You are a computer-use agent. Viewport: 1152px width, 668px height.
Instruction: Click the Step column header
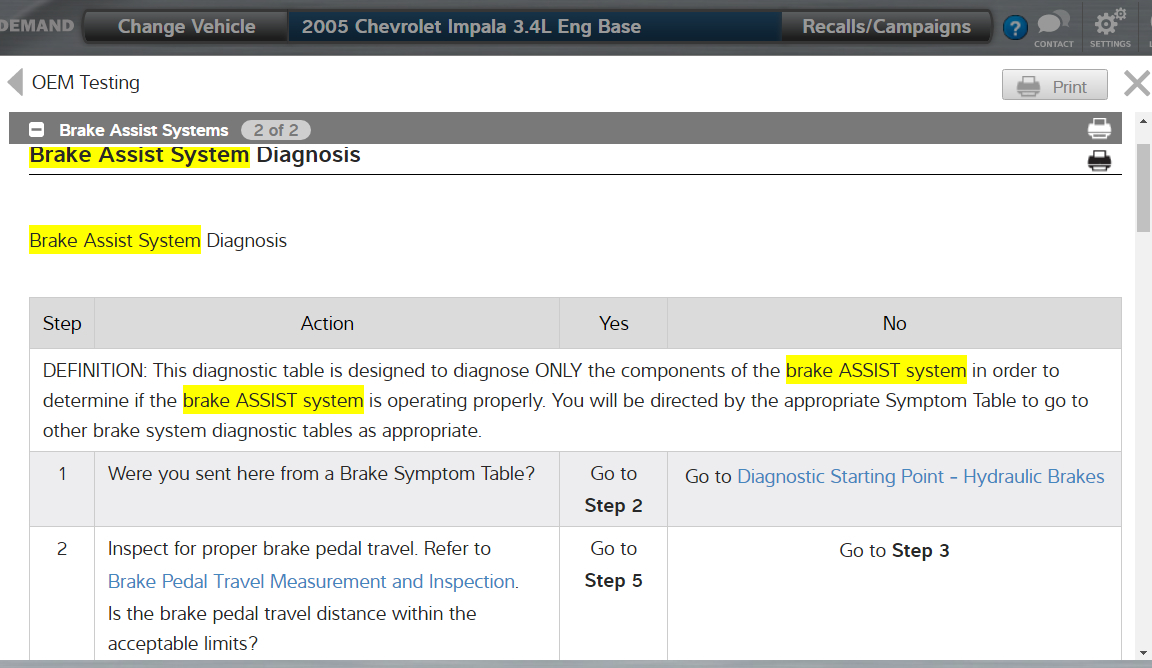[x=62, y=323]
